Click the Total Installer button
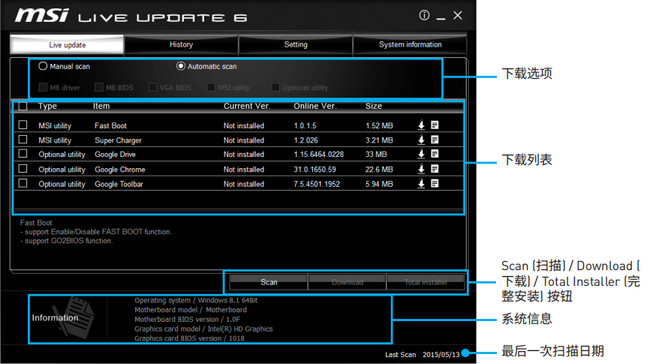 [426, 282]
